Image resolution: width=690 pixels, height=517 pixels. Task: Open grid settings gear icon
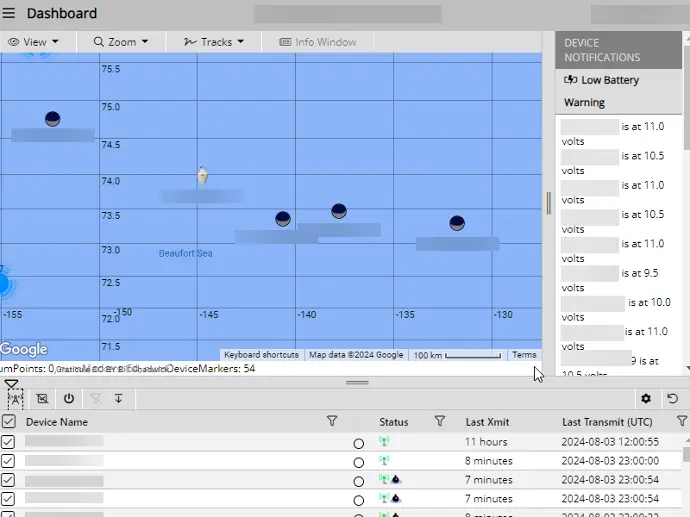(x=646, y=399)
